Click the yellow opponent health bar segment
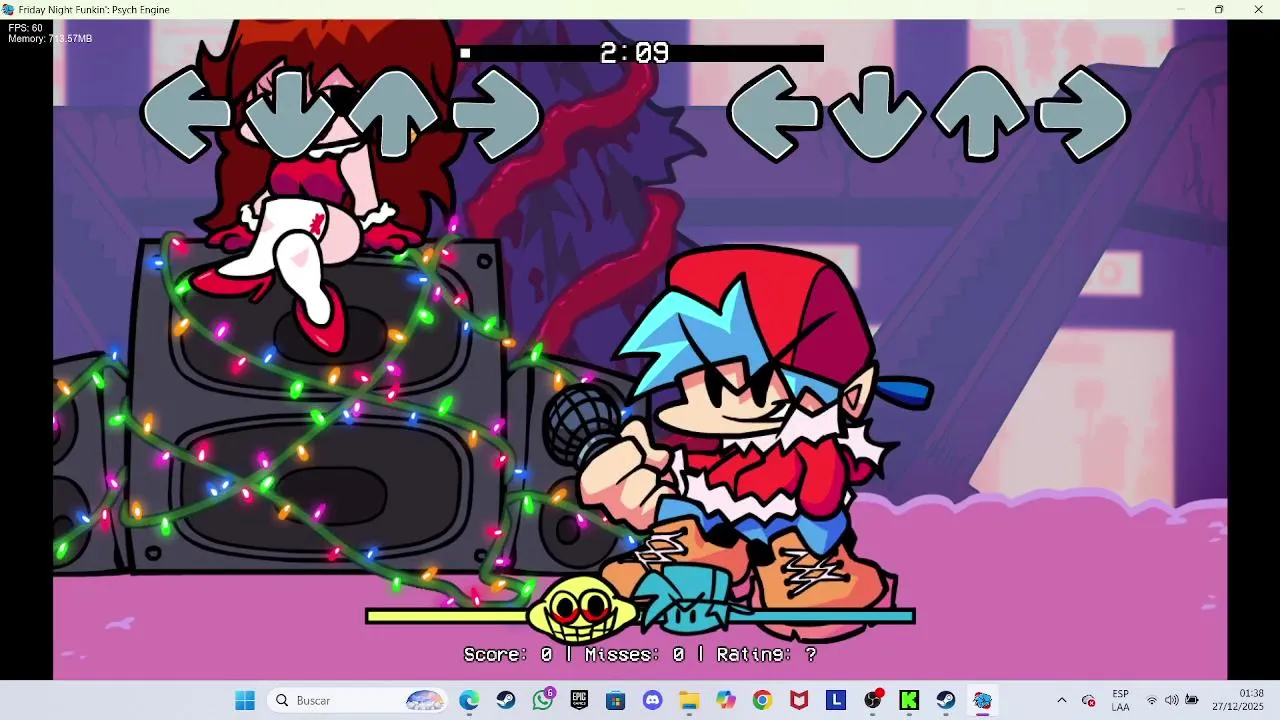The image size is (1280, 720). tap(448, 617)
